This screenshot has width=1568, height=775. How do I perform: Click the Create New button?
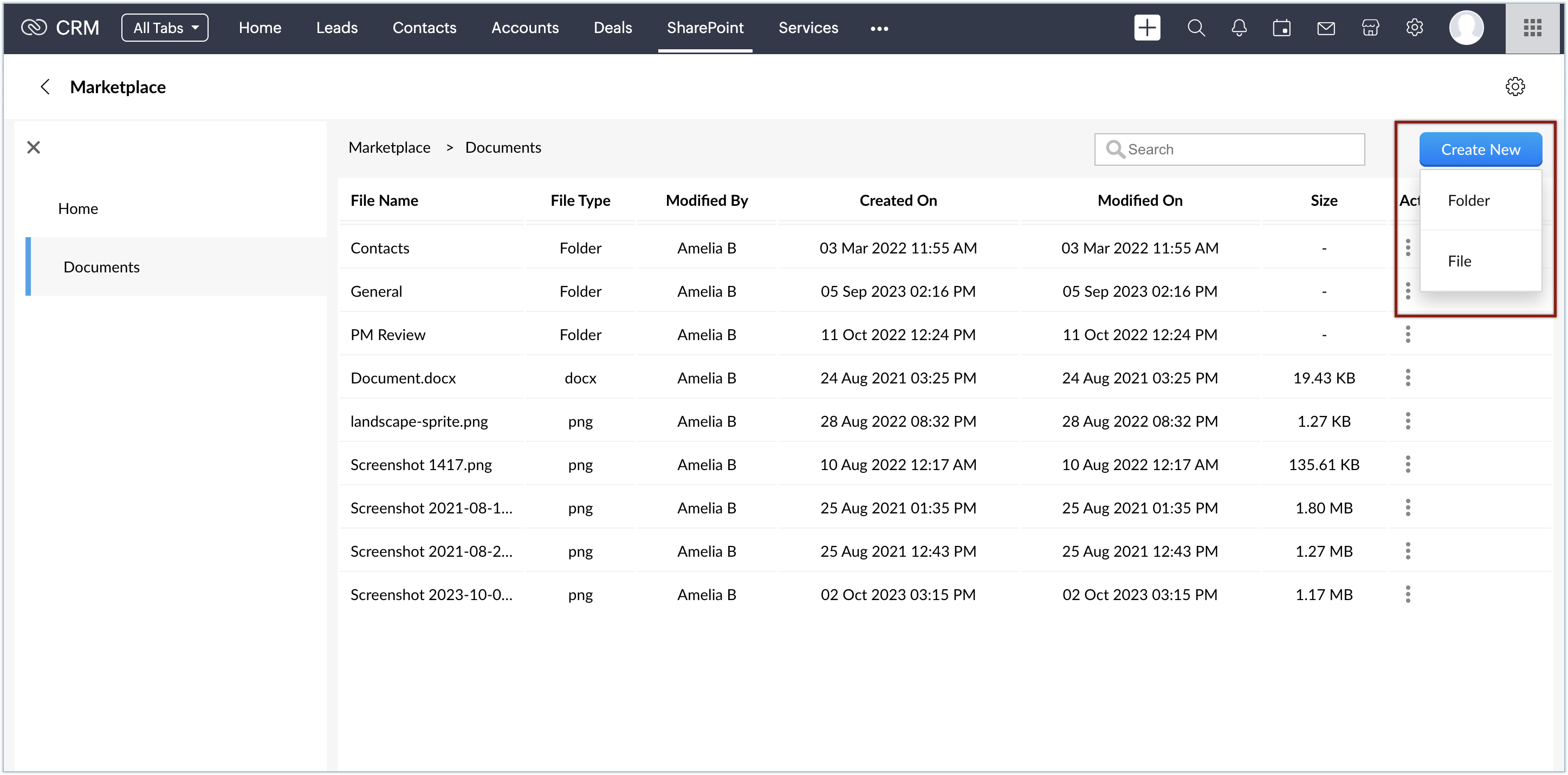[x=1480, y=149]
